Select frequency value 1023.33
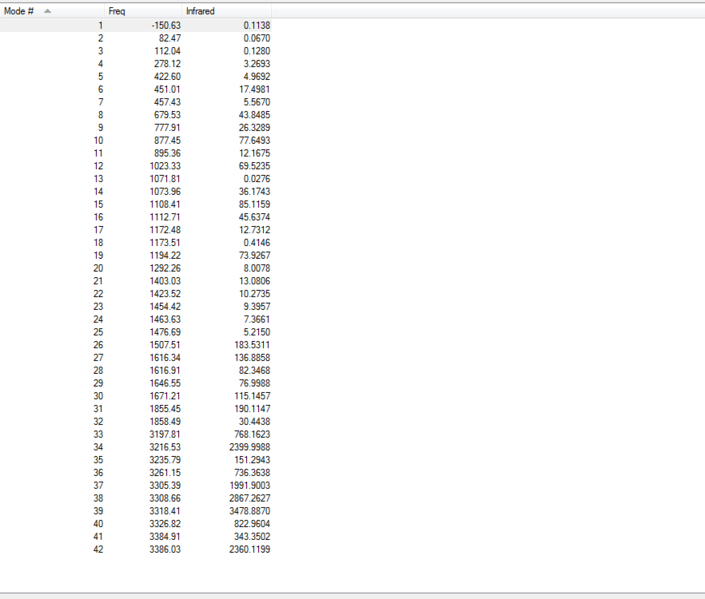This screenshot has height=599, width=705. (x=165, y=166)
